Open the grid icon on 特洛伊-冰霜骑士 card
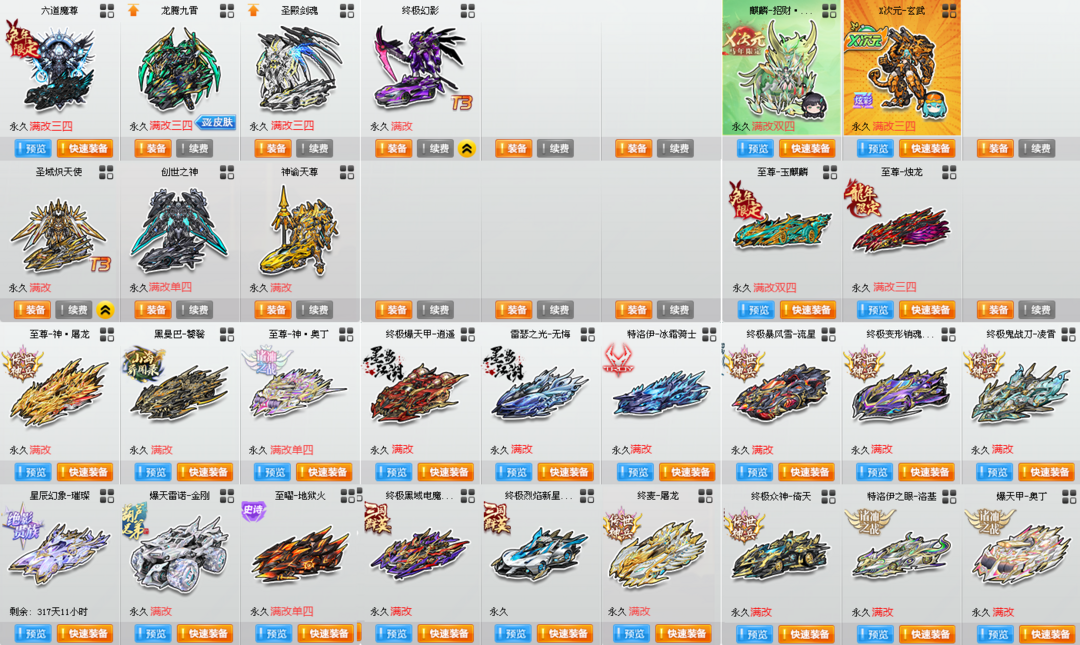The image size is (1080, 645). pyautogui.click(x=709, y=334)
